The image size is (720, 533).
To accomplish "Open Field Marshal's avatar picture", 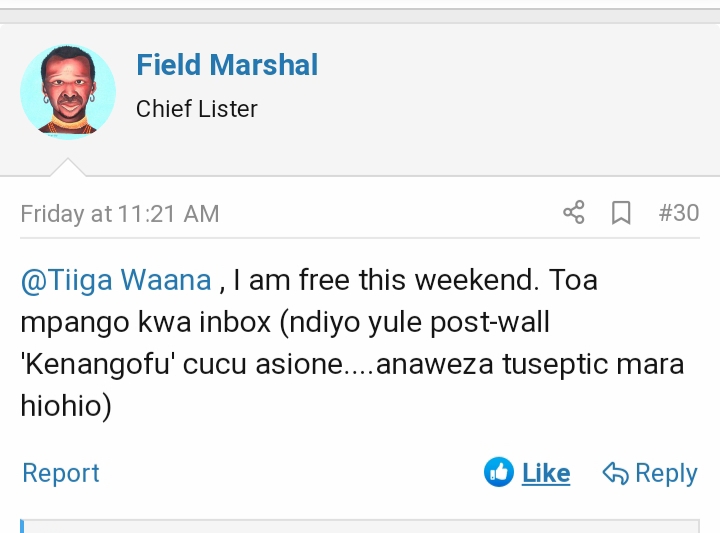I will point(68,92).
